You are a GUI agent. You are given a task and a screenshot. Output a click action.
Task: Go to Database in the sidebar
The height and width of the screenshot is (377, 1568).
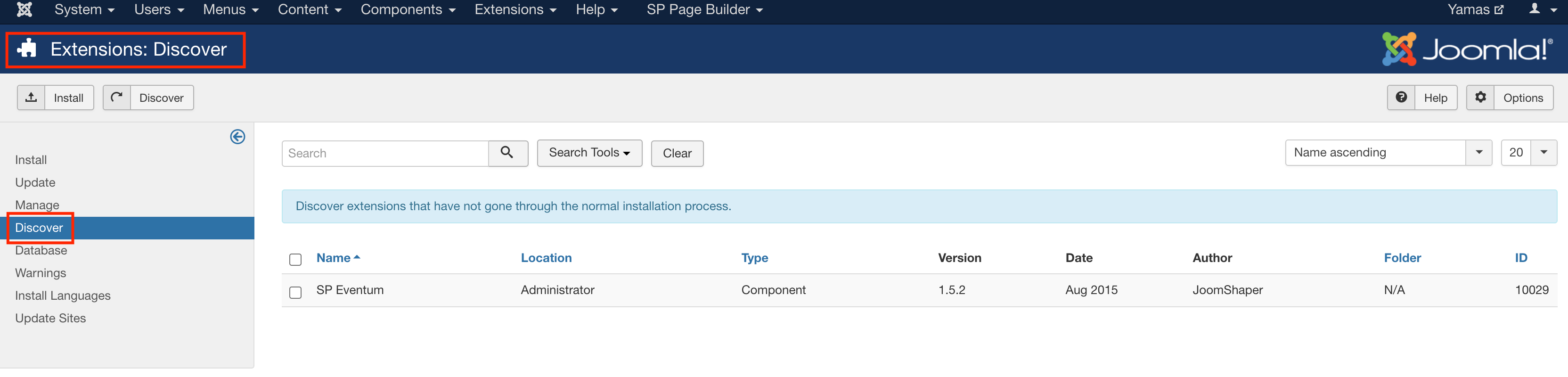coord(41,250)
